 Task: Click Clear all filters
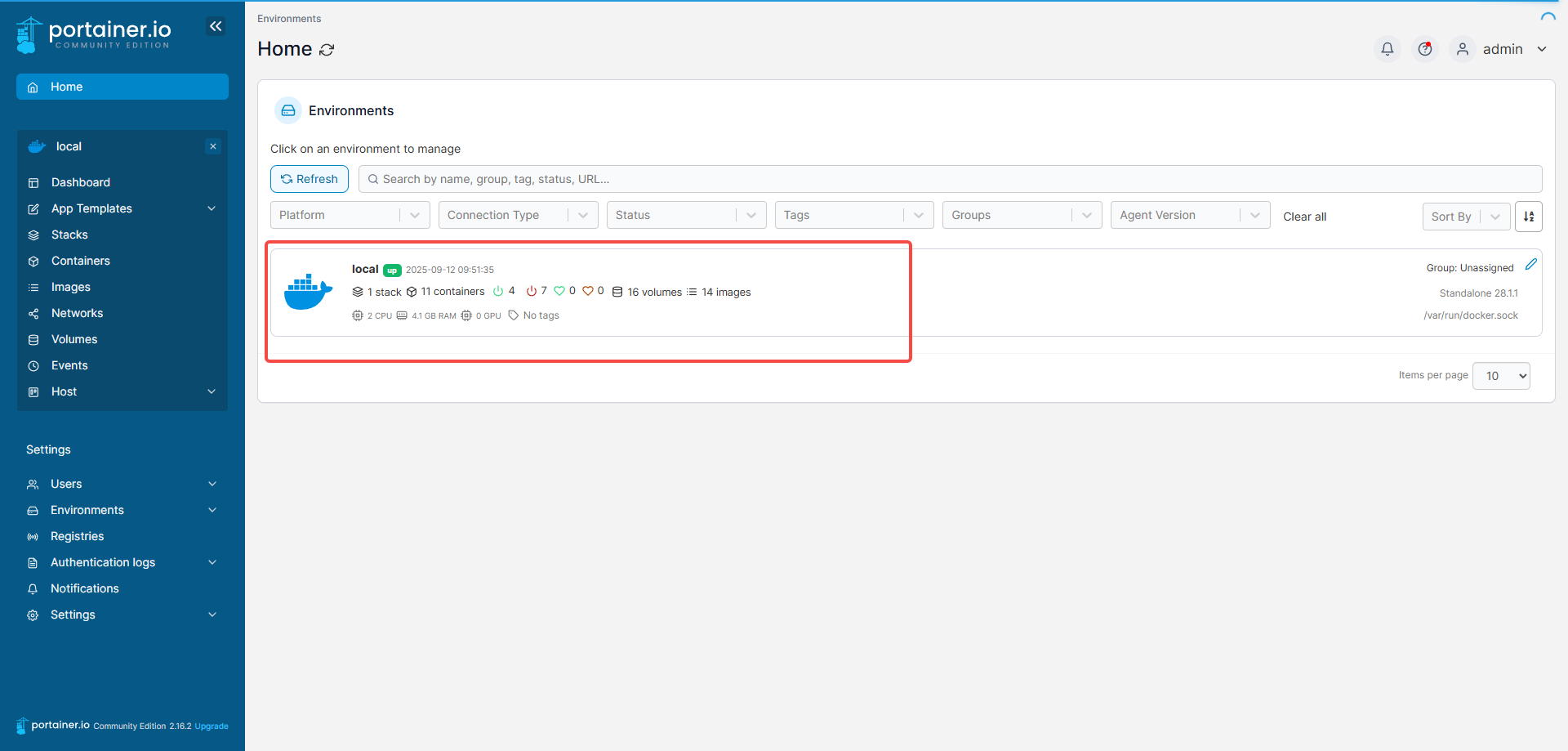pyautogui.click(x=1304, y=217)
